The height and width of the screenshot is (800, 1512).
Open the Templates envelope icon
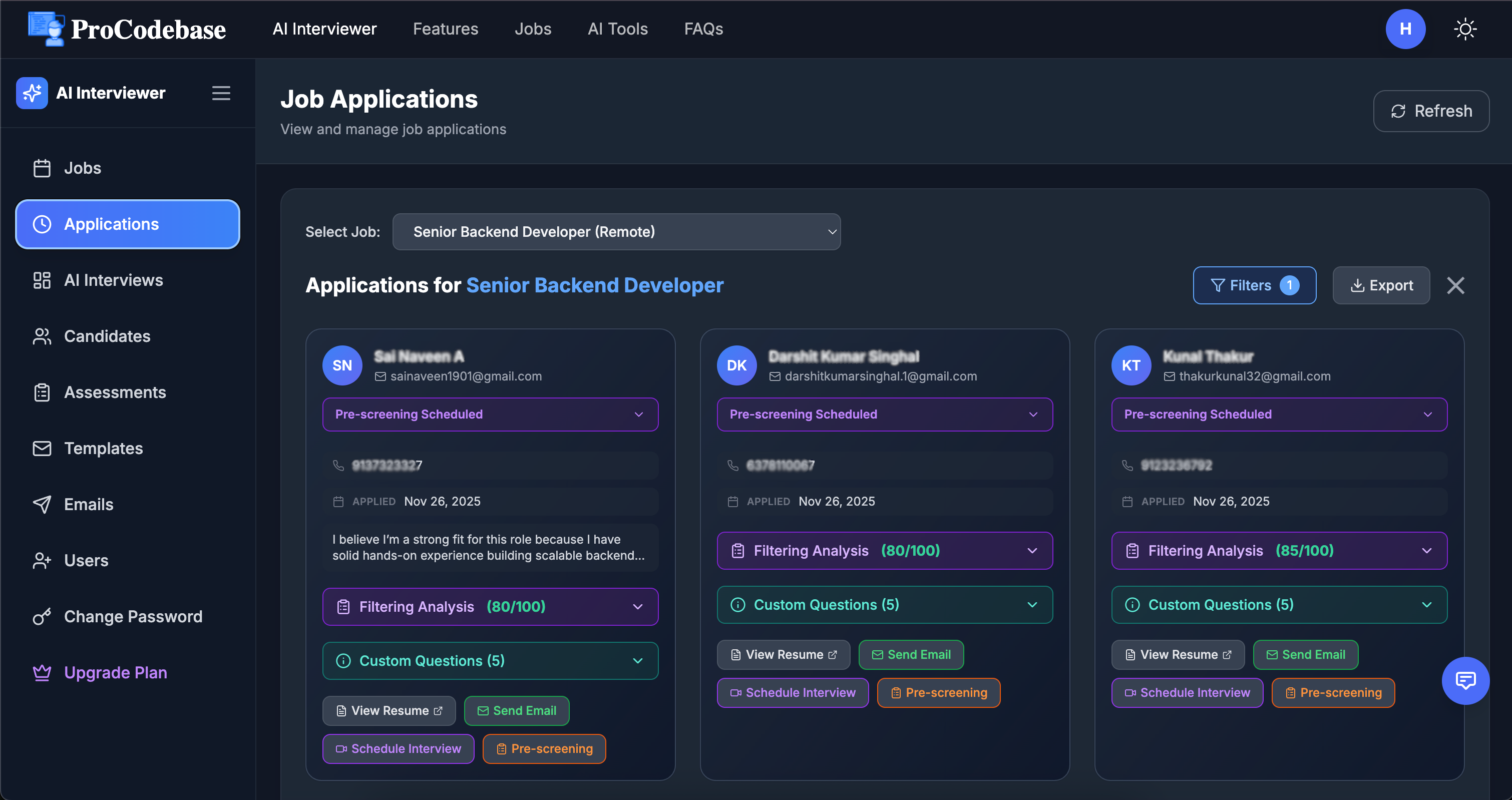tap(42, 448)
